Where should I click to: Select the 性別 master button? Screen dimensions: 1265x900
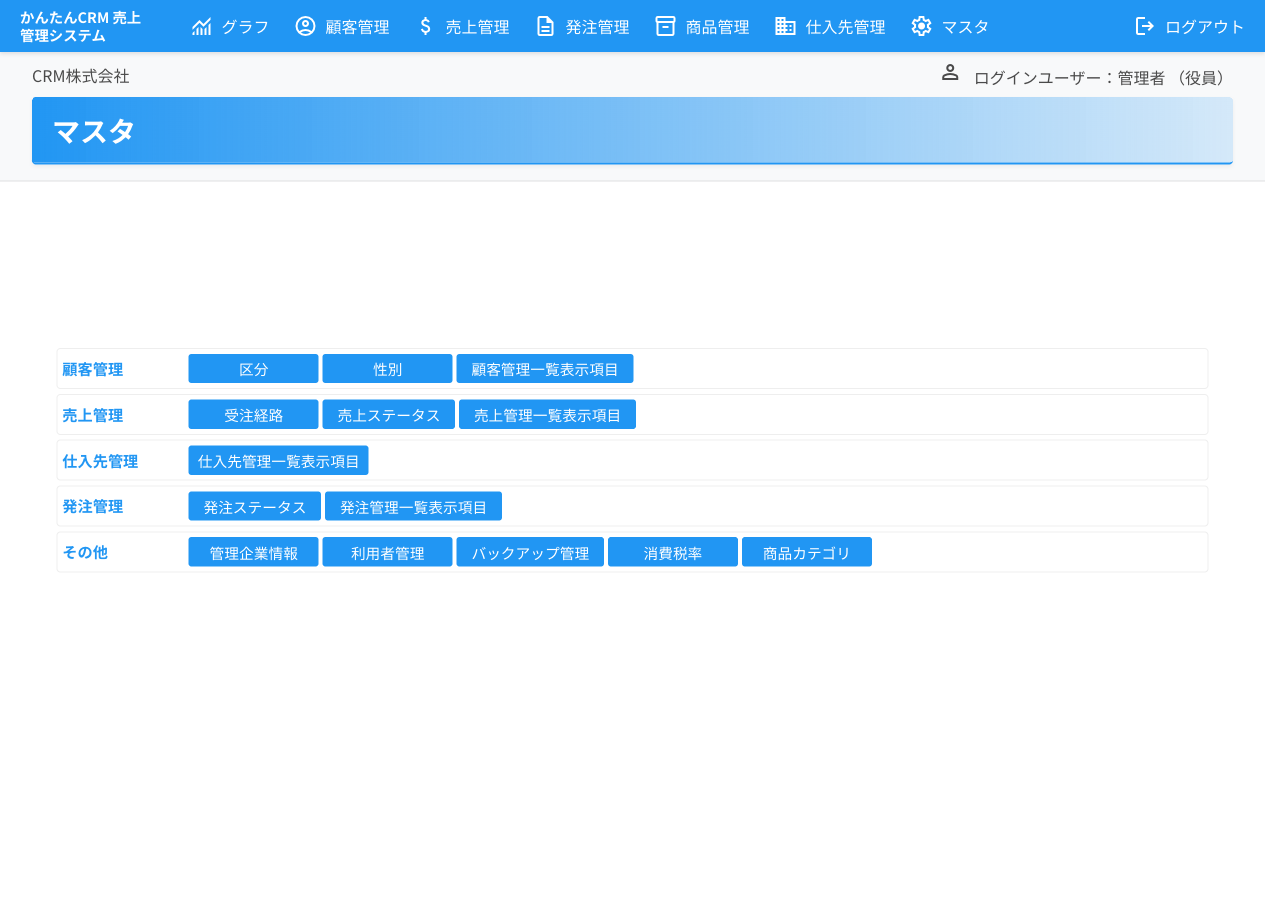[x=387, y=369]
